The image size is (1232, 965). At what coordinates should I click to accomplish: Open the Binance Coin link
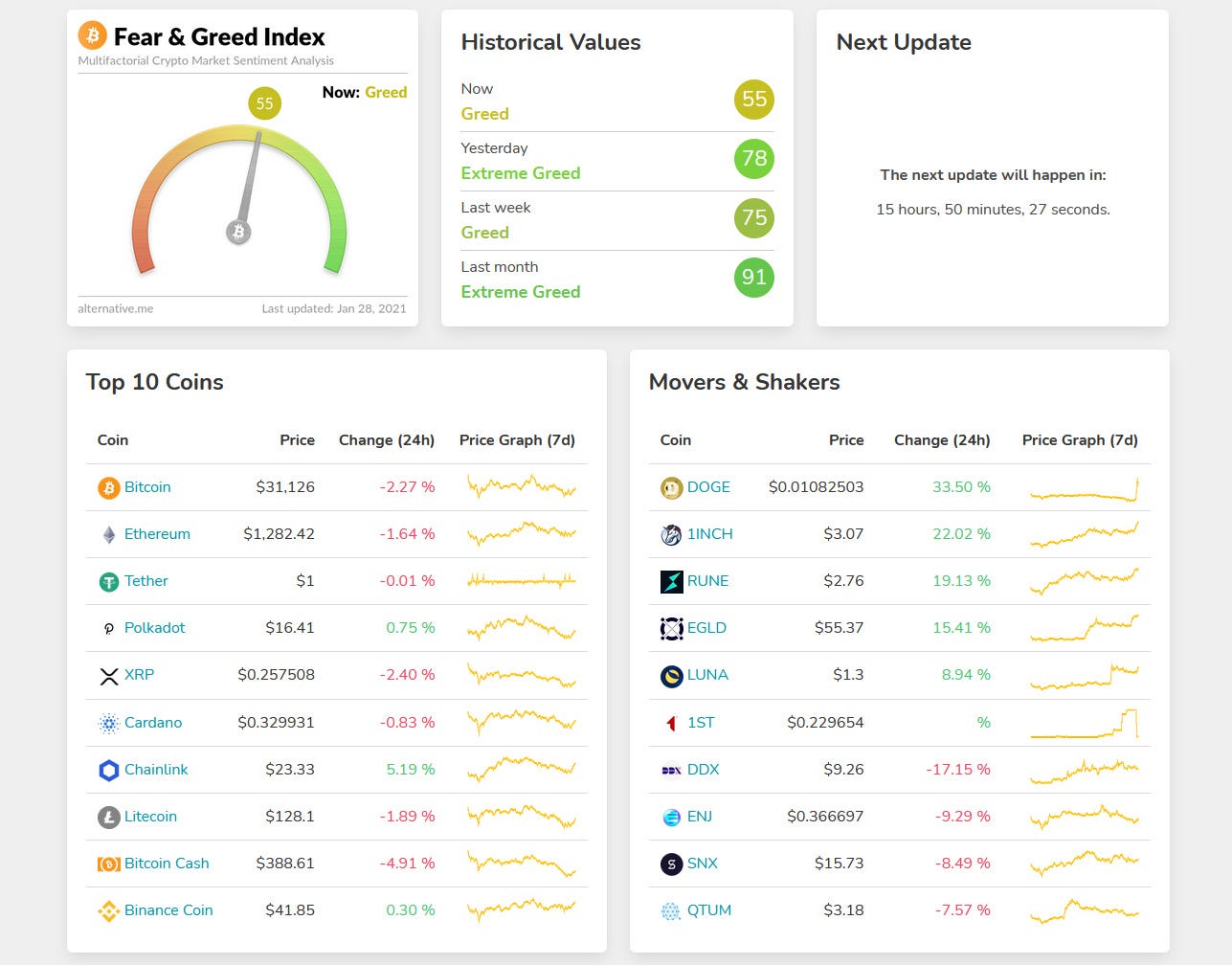[x=168, y=910]
